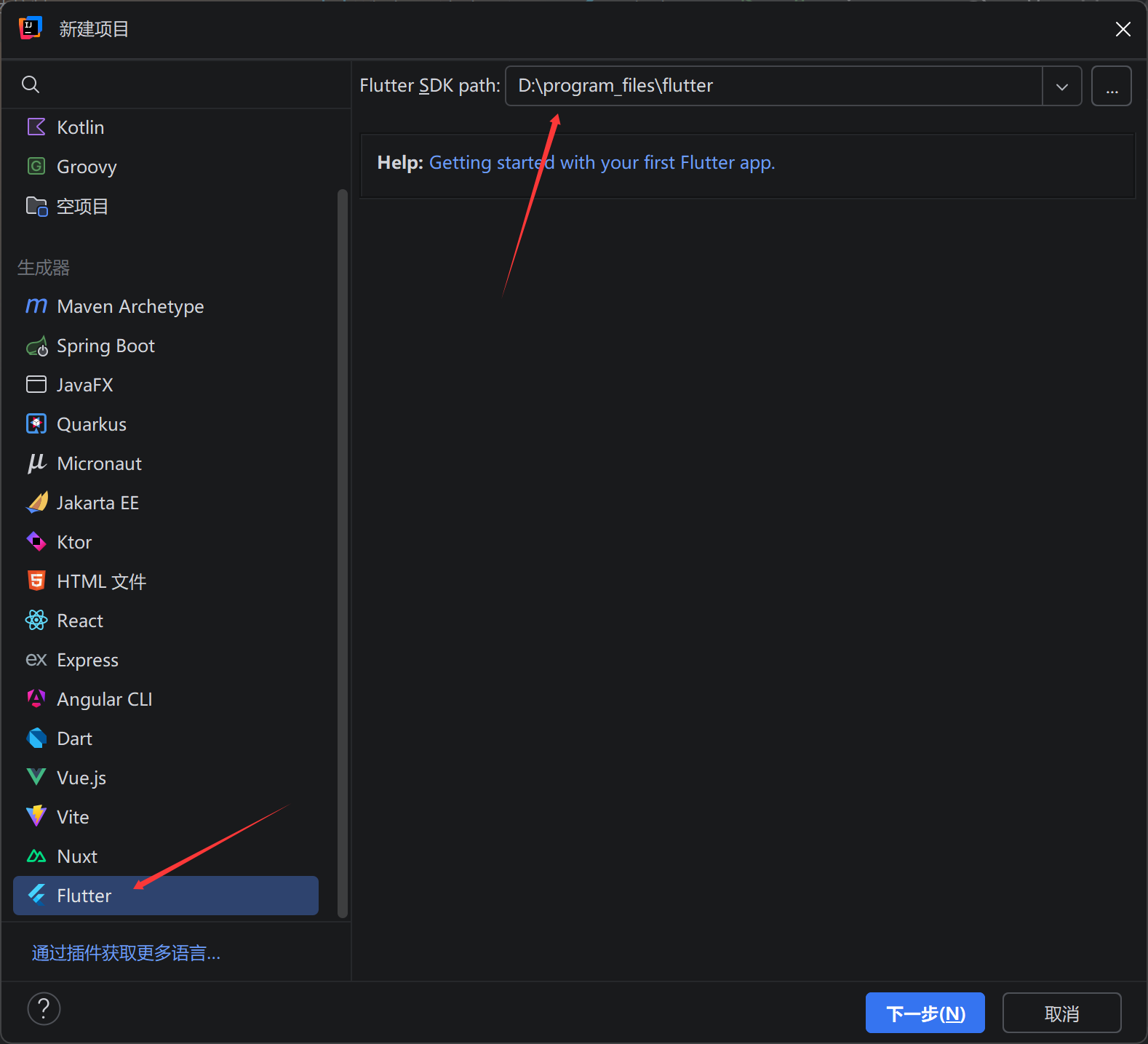Select the Maven Archetype generator
The height and width of the screenshot is (1044, 1148).
[166, 306]
